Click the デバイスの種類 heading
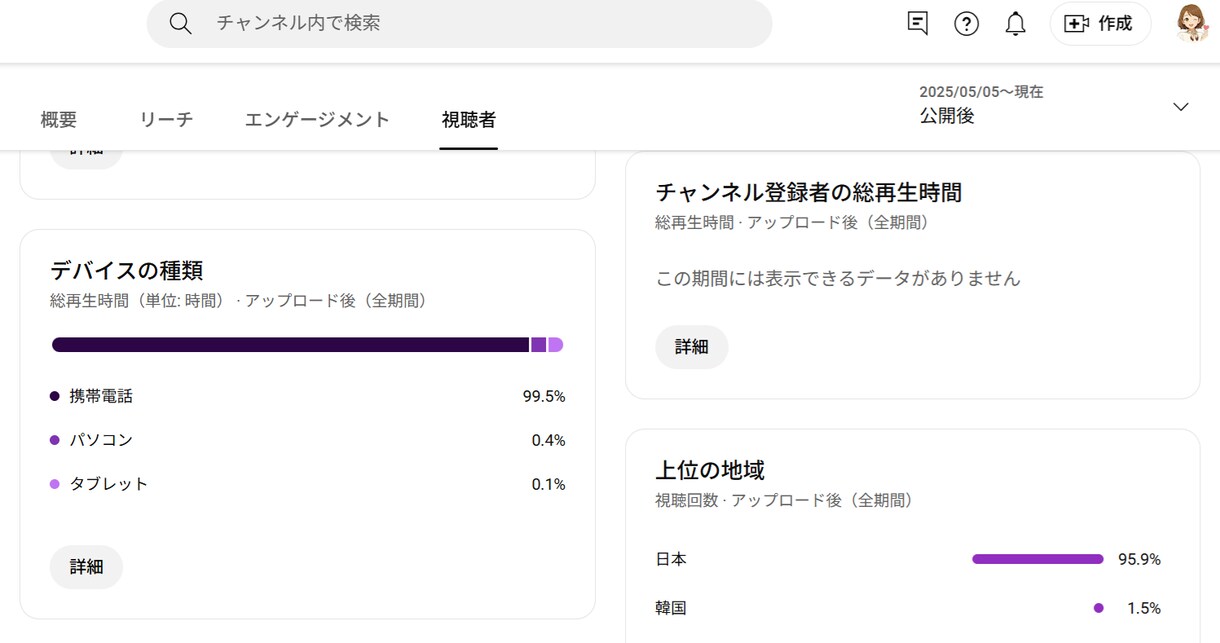The height and width of the screenshot is (643, 1220). click(x=127, y=270)
